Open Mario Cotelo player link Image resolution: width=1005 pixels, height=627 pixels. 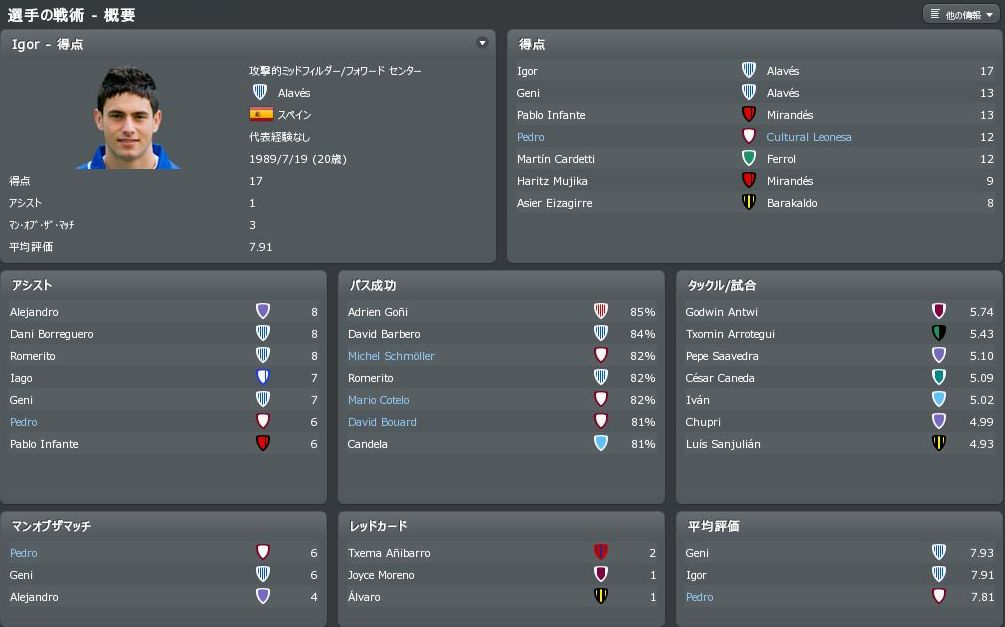pyautogui.click(x=379, y=400)
